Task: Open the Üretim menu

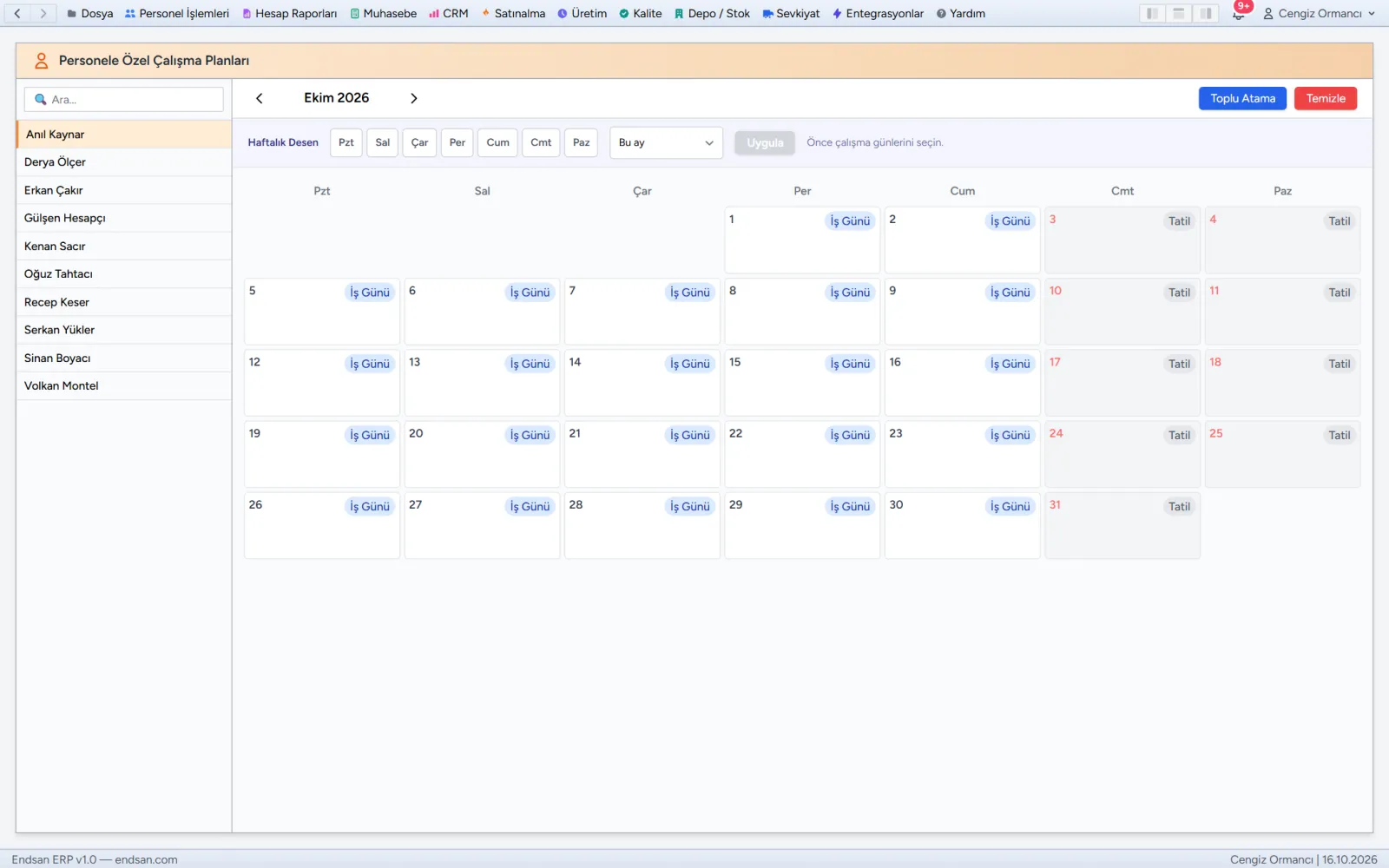Action: click(582, 13)
